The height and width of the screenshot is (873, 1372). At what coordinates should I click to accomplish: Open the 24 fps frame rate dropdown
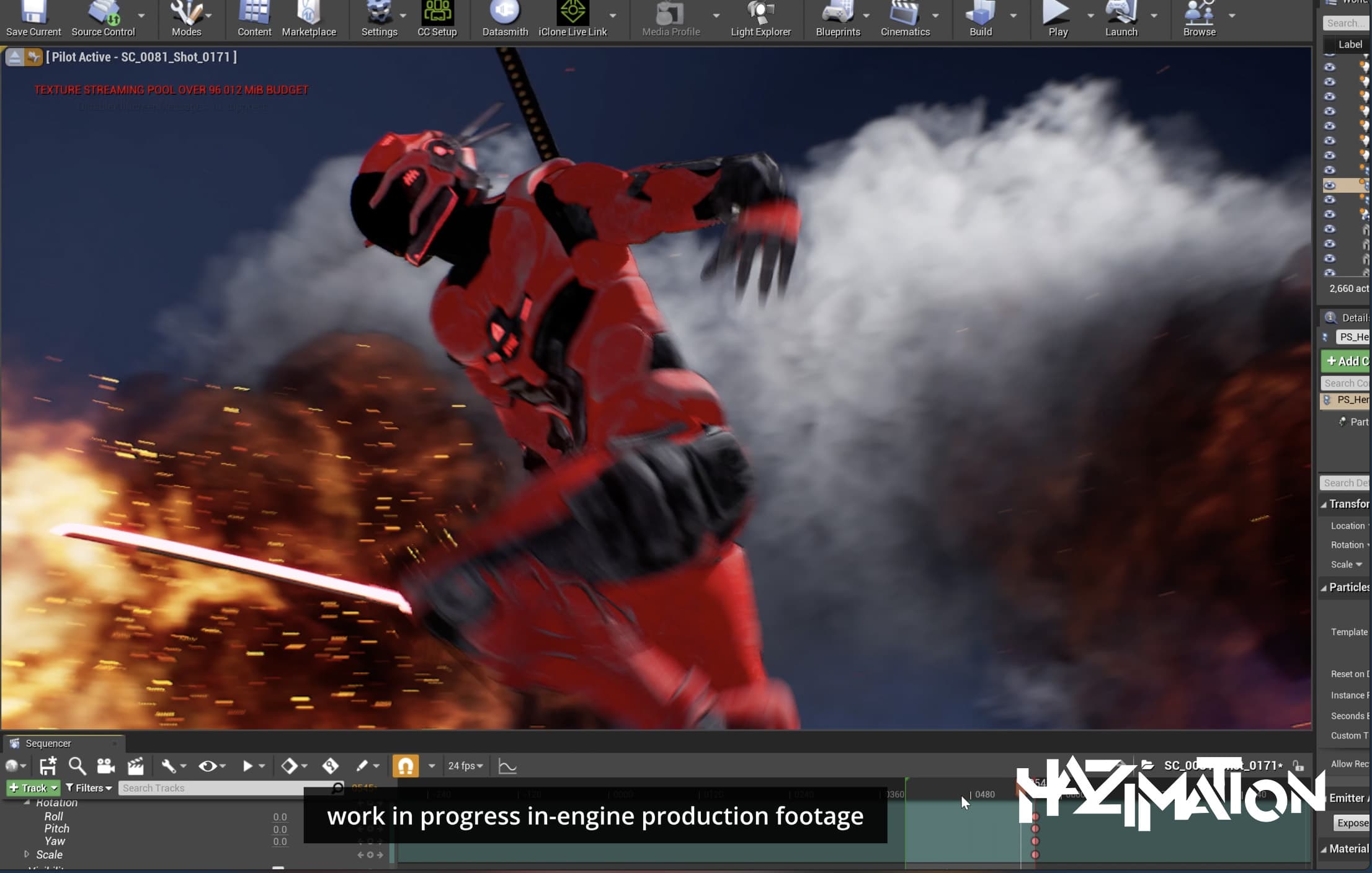[x=465, y=766]
